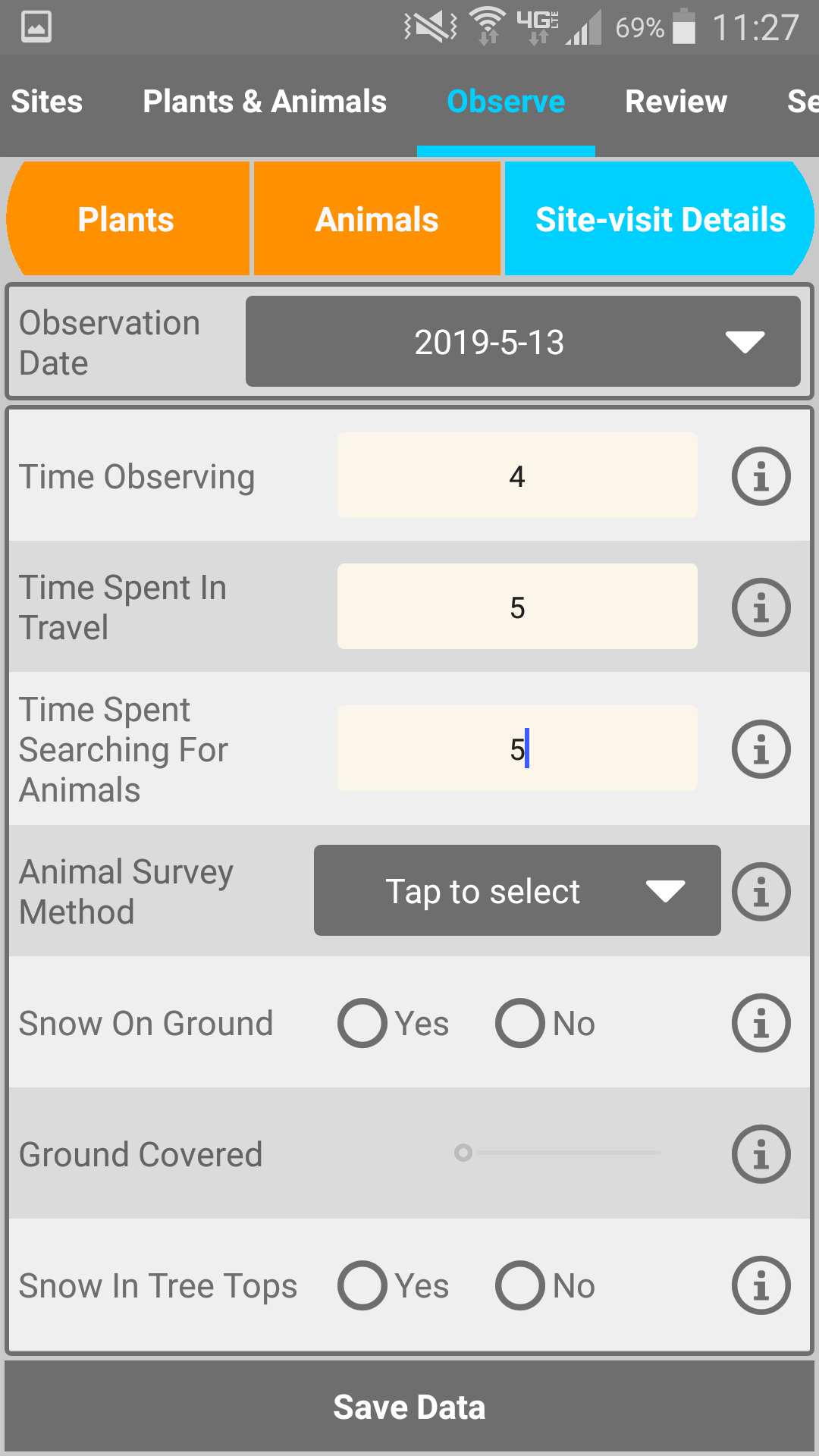Expand Animal Survey Method Tap to select

tap(517, 890)
